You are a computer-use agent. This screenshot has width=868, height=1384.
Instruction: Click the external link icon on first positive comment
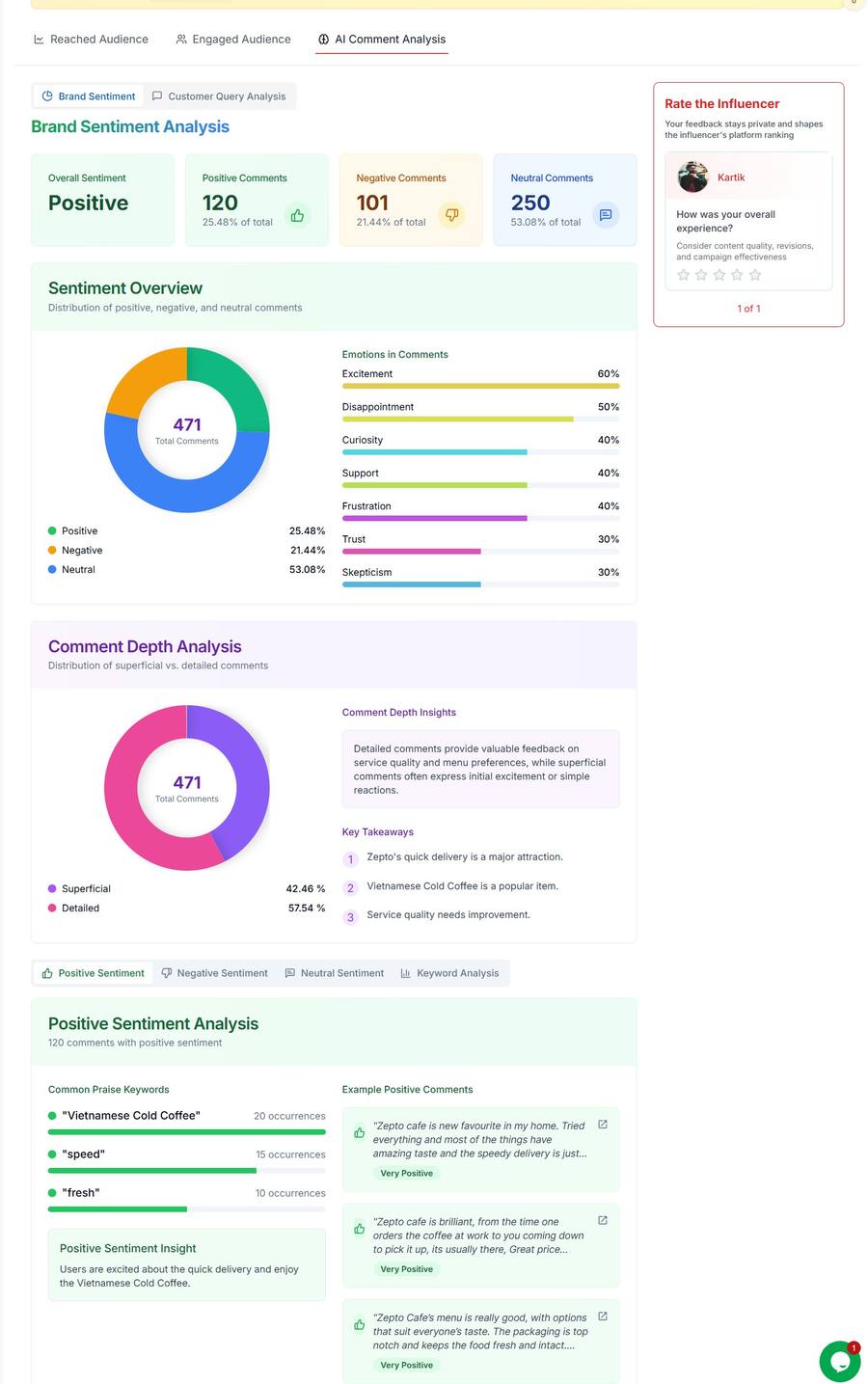(x=602, y=1124)
